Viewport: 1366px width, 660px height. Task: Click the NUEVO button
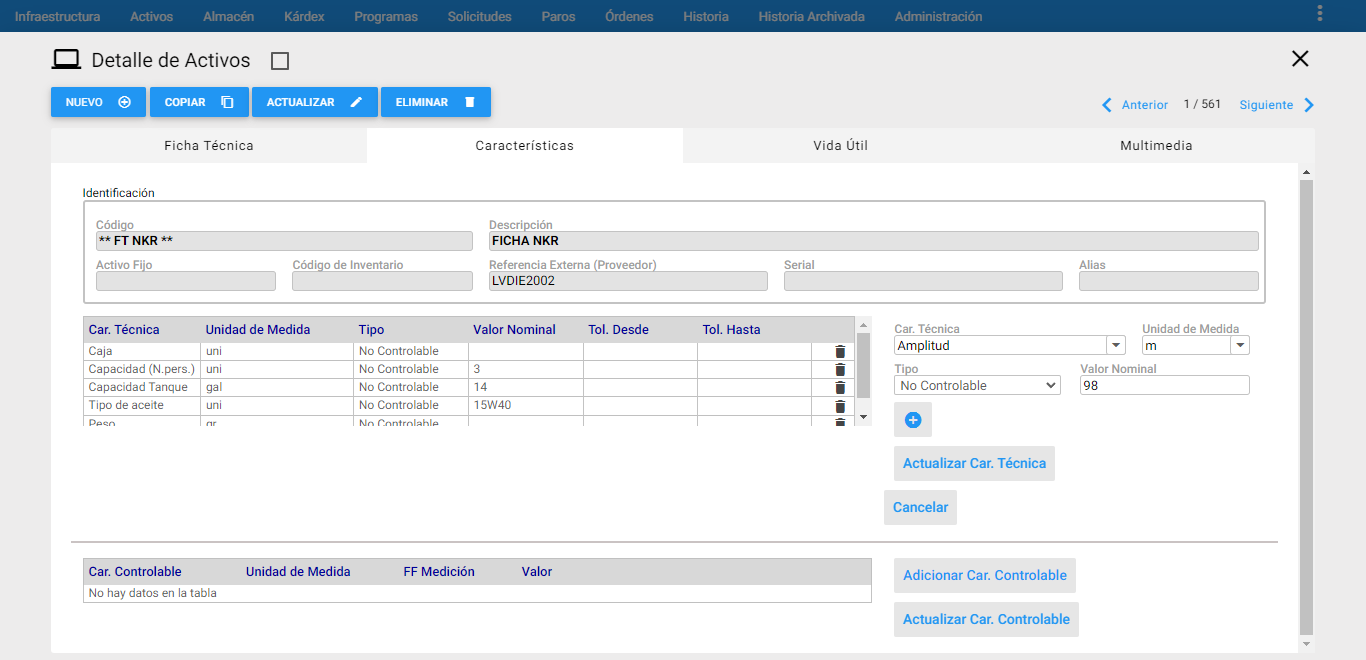tap(98, 102)
